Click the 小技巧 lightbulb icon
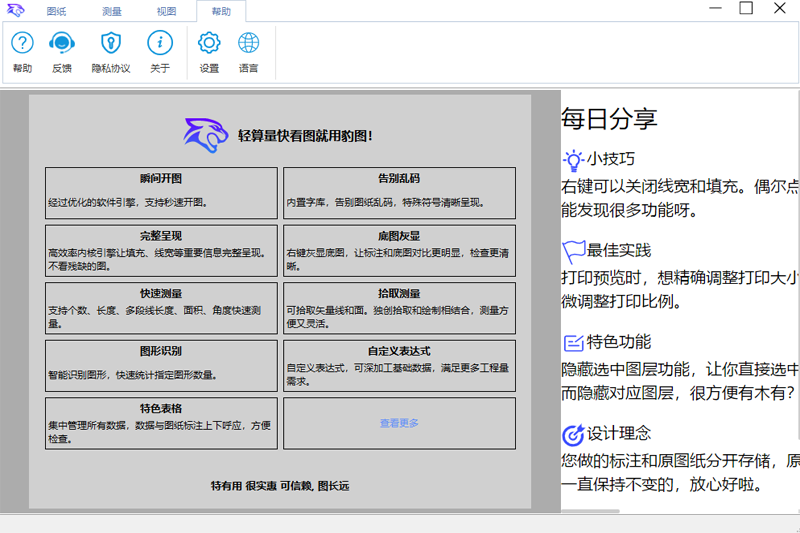800x533 pixels. (x=572, y=159)
